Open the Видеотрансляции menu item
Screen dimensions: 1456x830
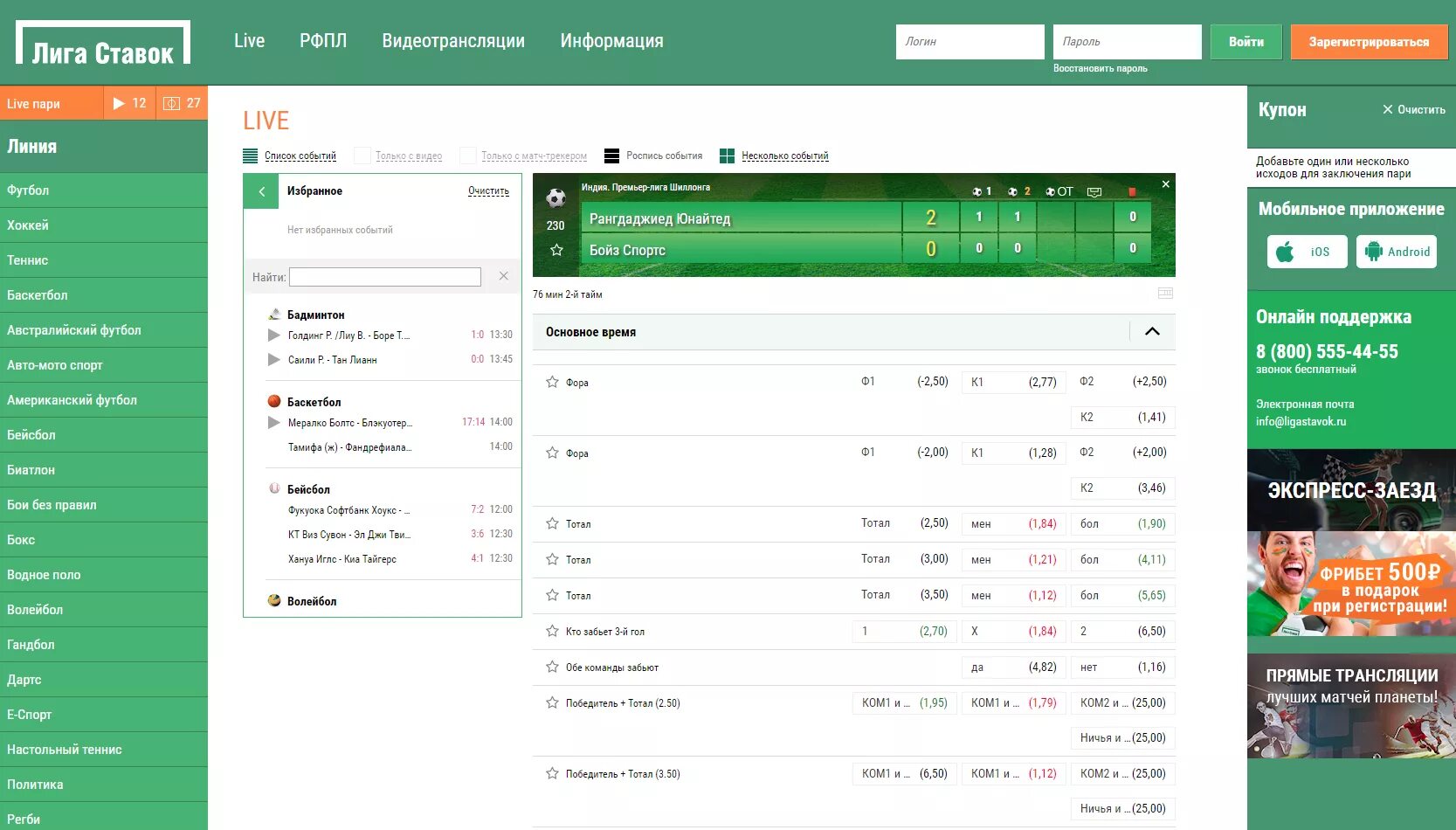click(453, 41)
